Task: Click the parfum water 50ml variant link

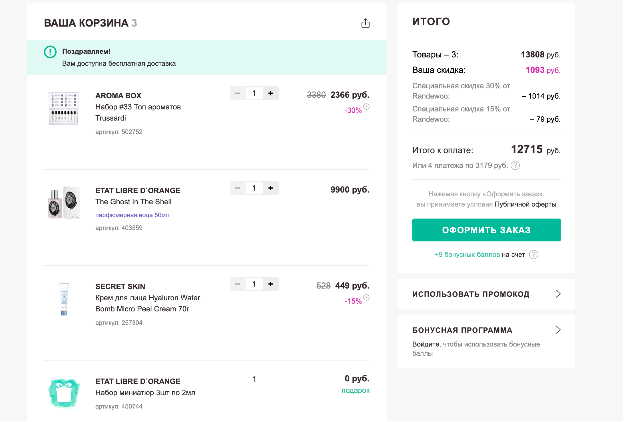Action: pos(132,215)
